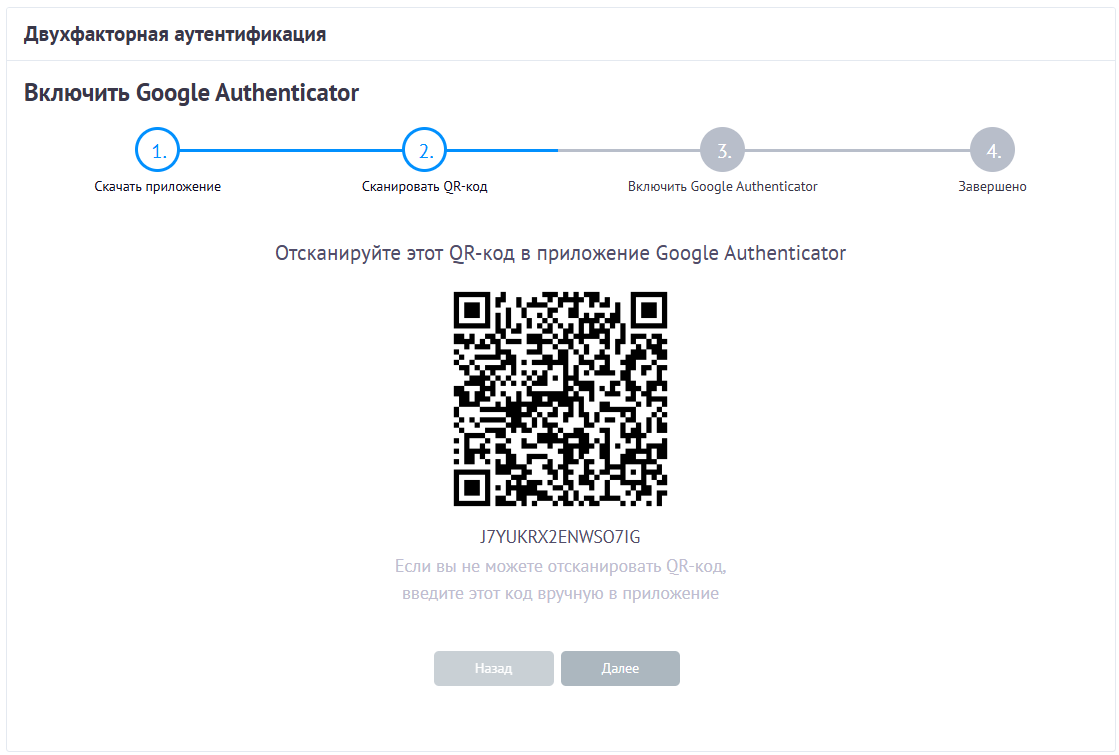Click the "Отсканируйте этот QR-код" instruction text
Image resolution: width=1119 pixels, height=755 pixels.
(x=560, y=253)
